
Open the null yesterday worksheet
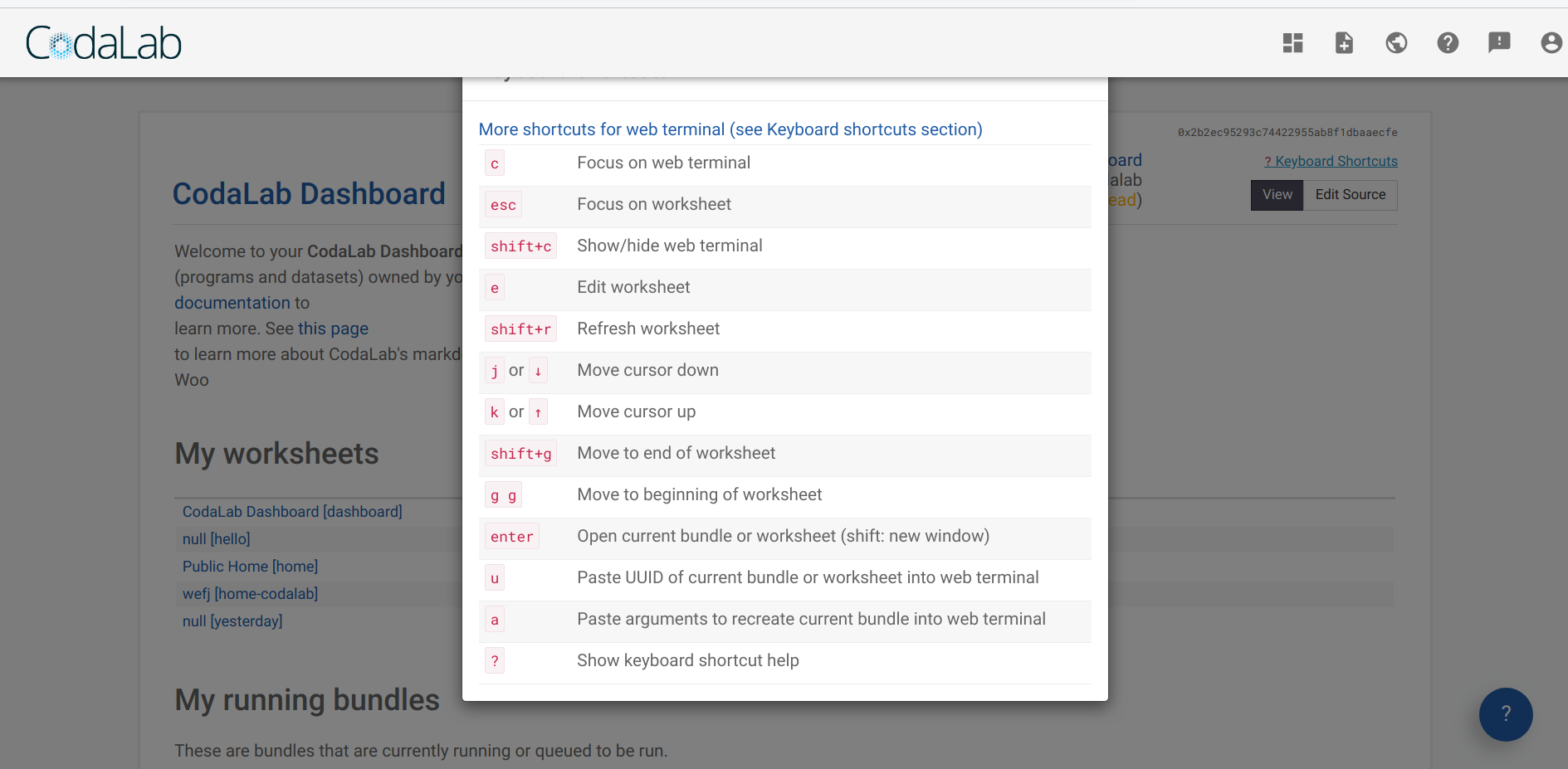232,621
